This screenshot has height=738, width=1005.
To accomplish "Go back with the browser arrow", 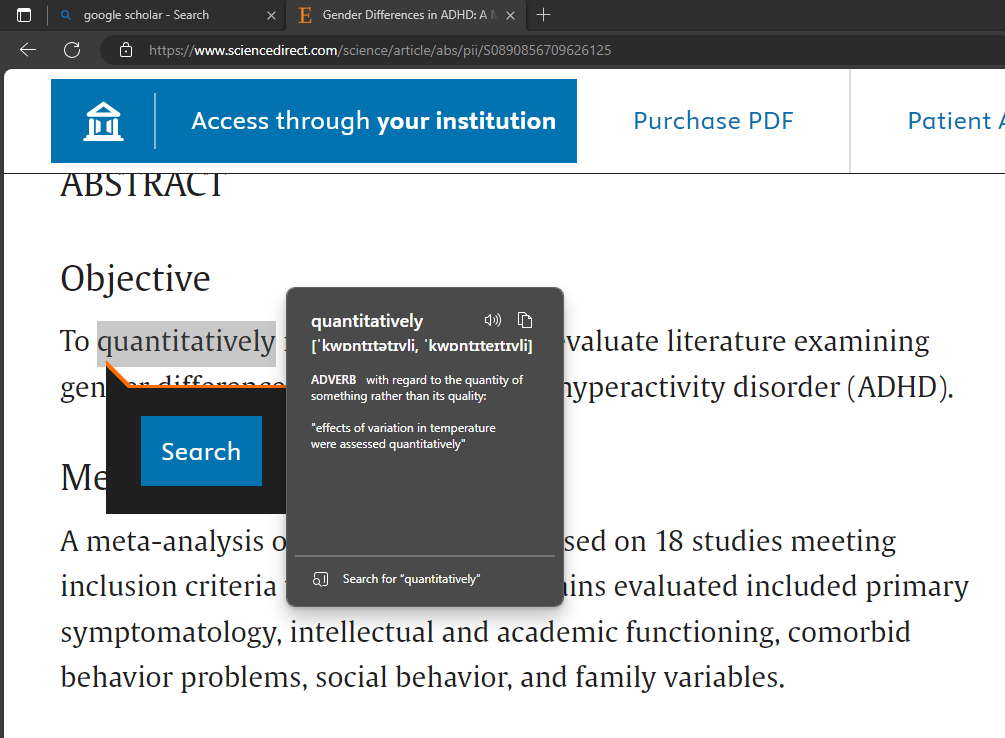I will pyautogui.click(x=28, y=50).
